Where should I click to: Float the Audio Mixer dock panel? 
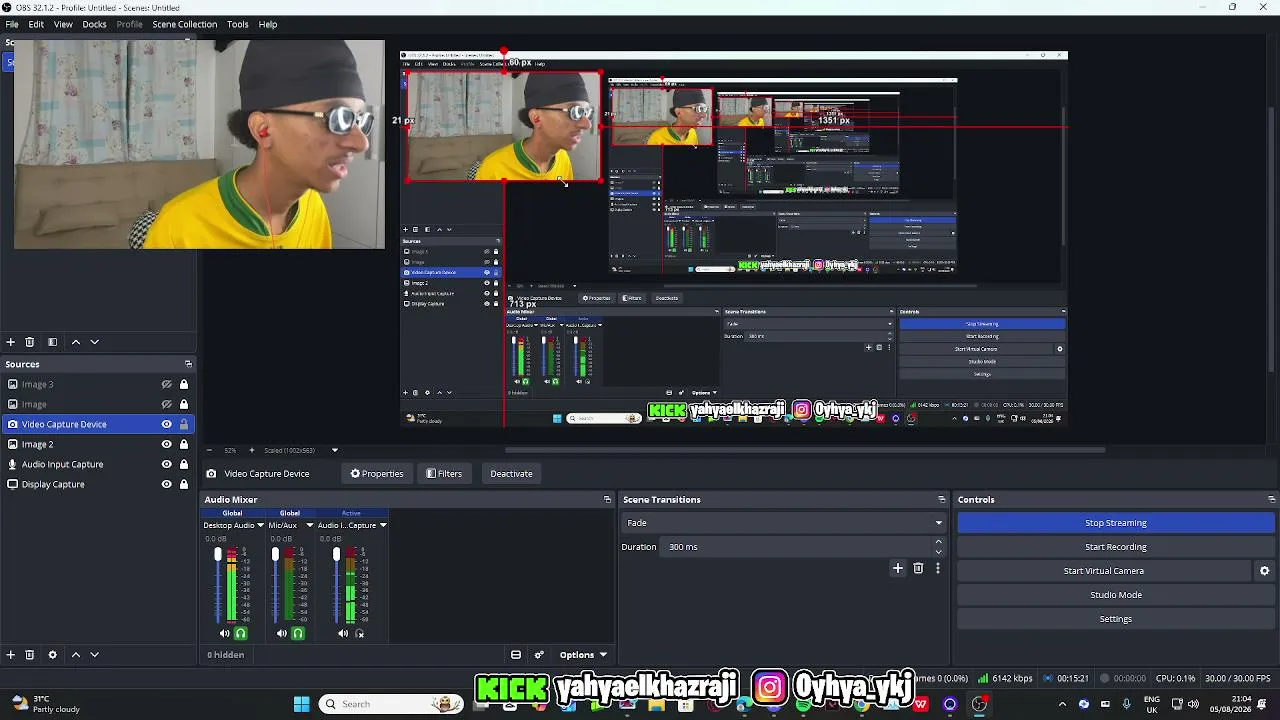607,500
